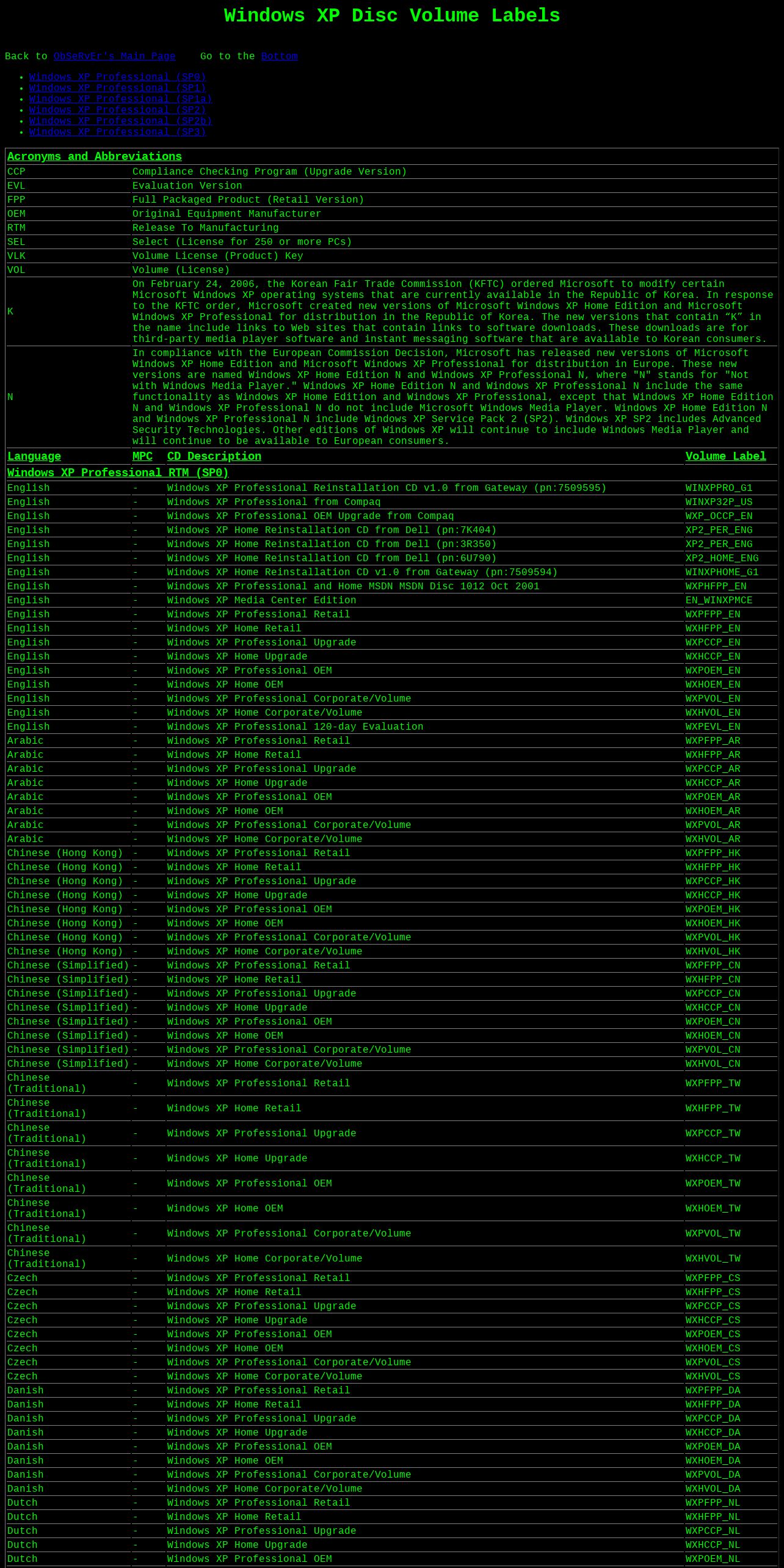Click volume label WXPCCP_CN
The width and height of the screenshot is (784, 1568).
click(713, 993)
